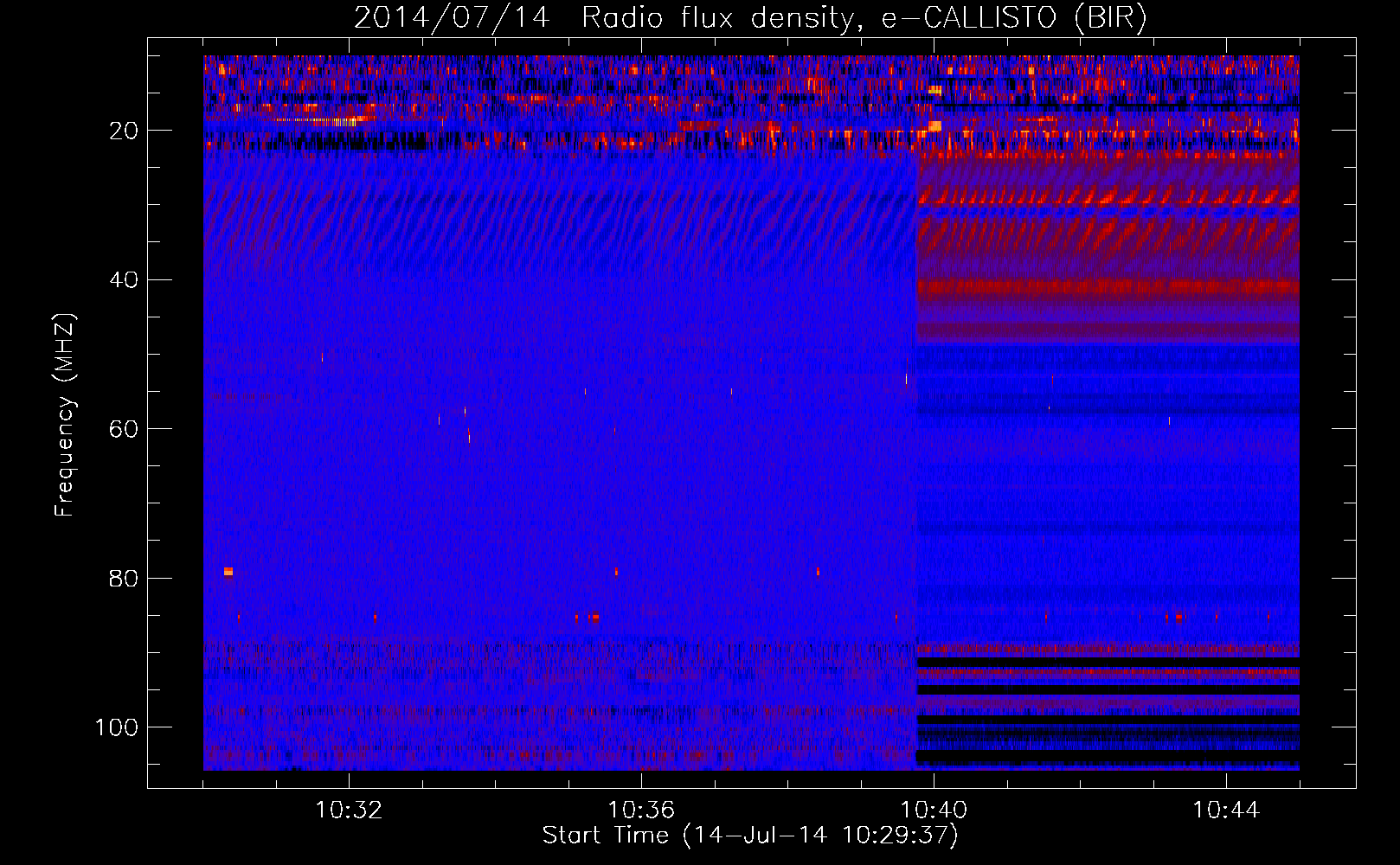The width and height of the screenshot is (1400, 865).
Task: Click the '10:40' time tick label
Action: coord(934,811)
